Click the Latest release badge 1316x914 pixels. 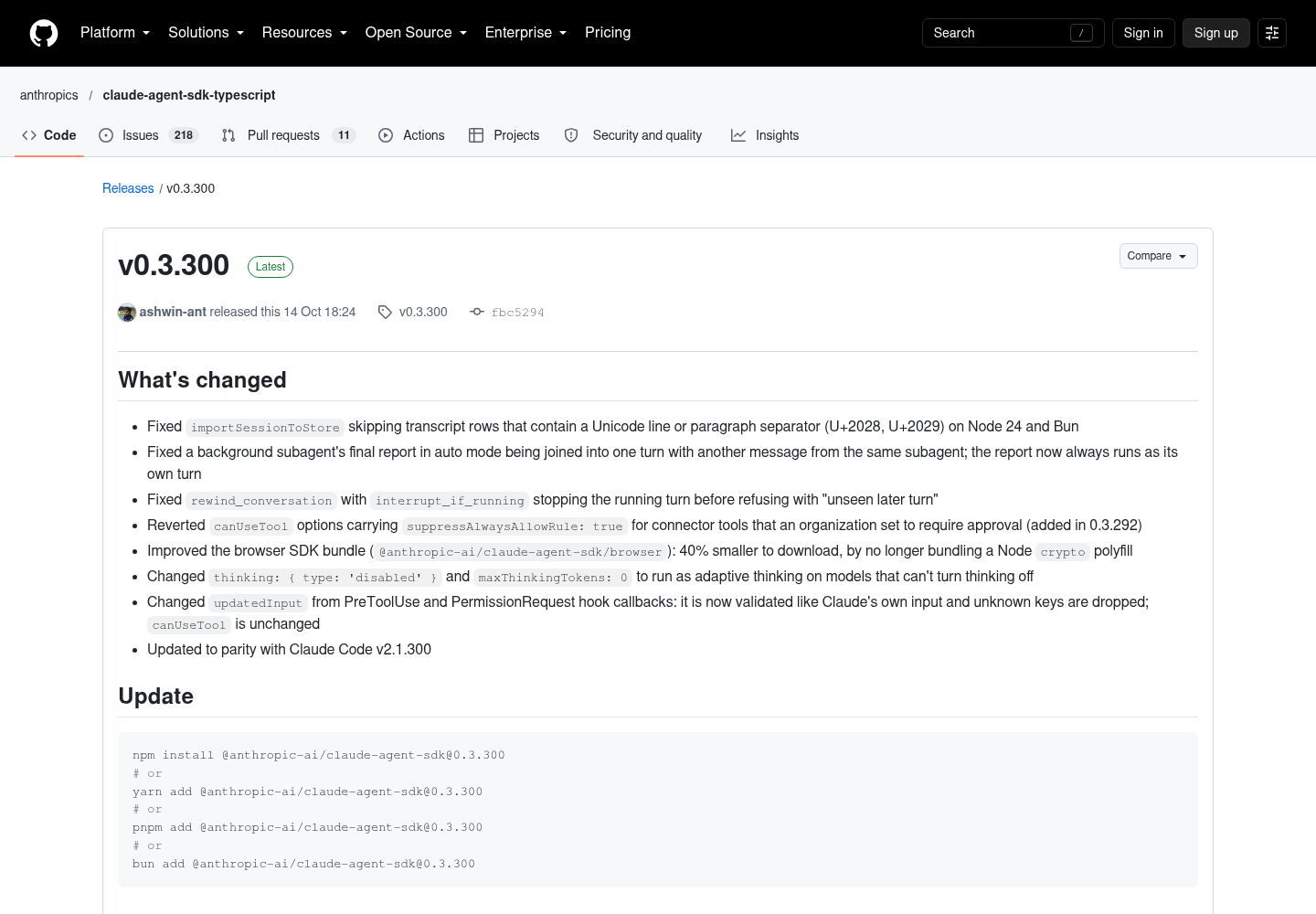click(271, 267)
